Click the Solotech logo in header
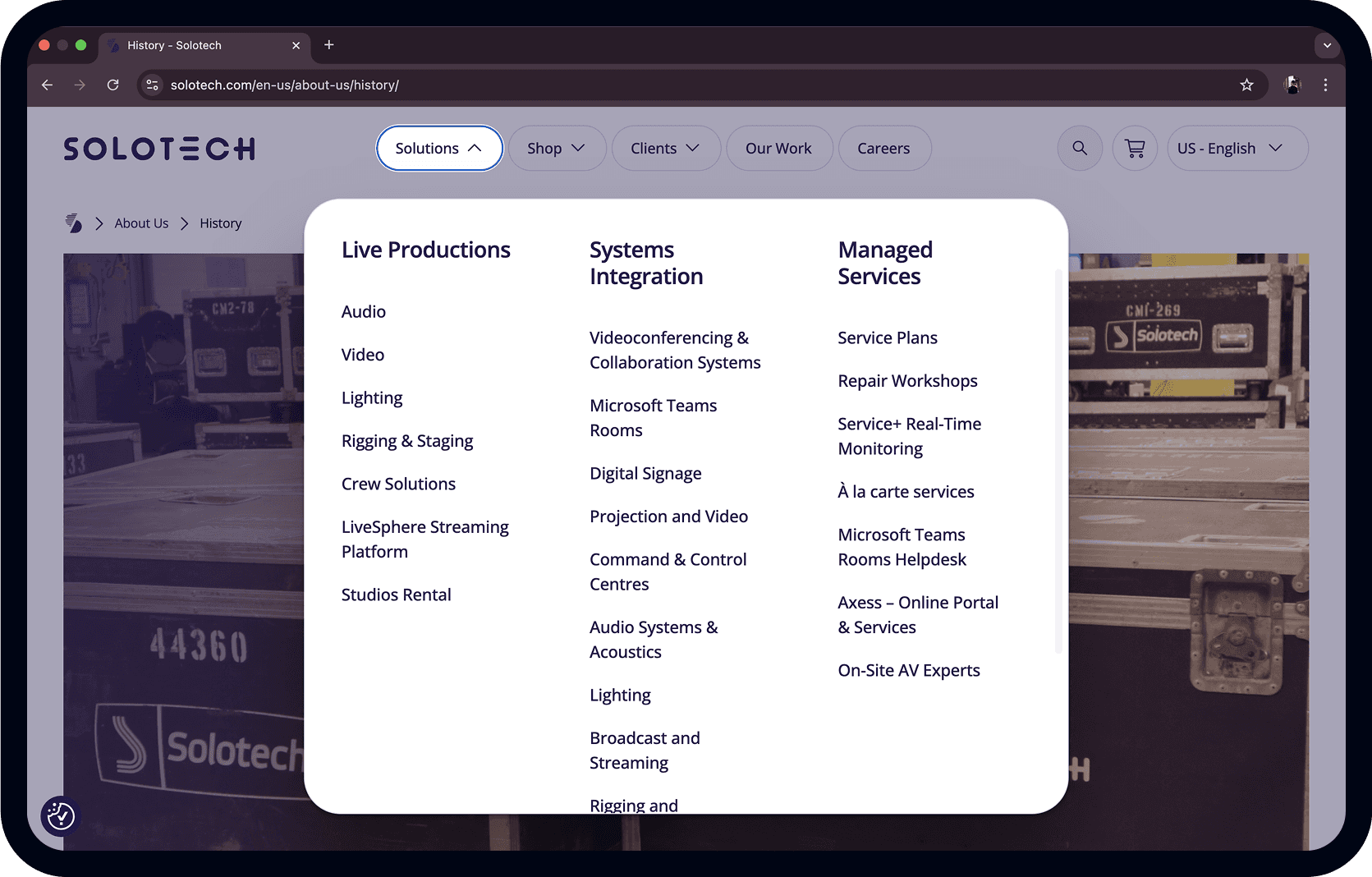The height and width of the screenshot is (877, 1372). click(x=159, y=149)
